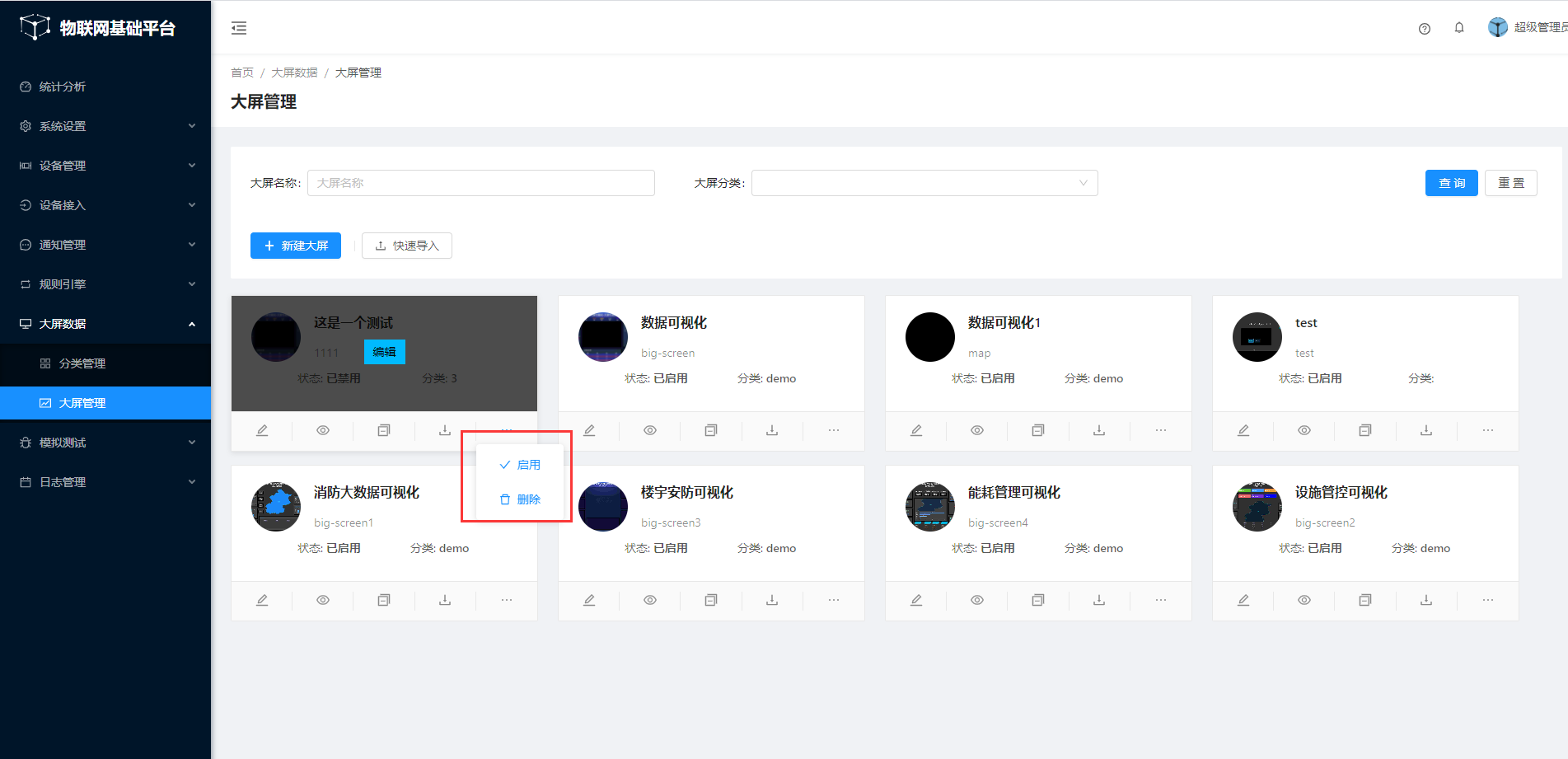Click the 查询 search button
Screen dimensions: 1568x759
click(x=1451, y=183)
